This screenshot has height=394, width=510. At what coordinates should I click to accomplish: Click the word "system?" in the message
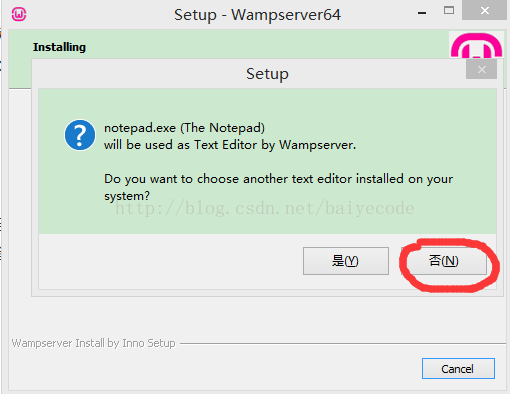click(127, 196)
